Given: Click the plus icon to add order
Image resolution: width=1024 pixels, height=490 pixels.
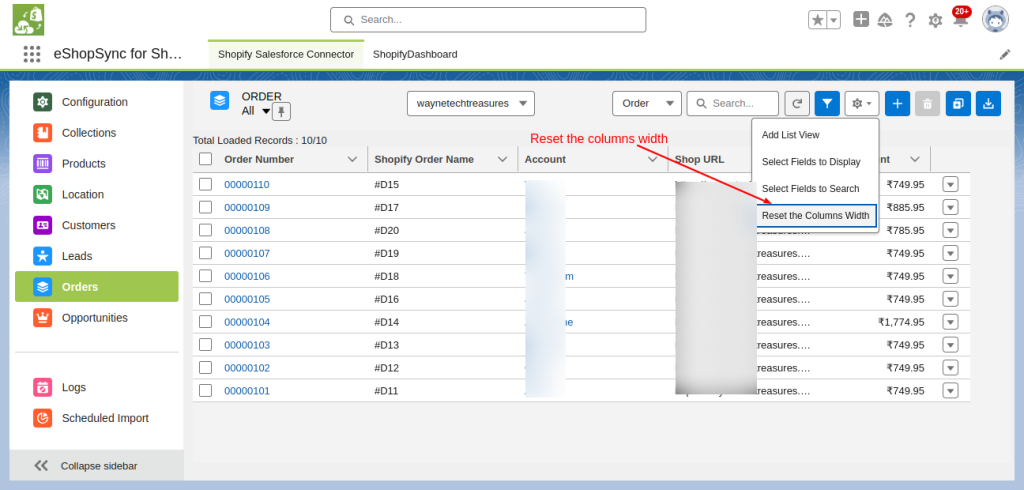Looking at the screenshot, I should tap(897, 103).
